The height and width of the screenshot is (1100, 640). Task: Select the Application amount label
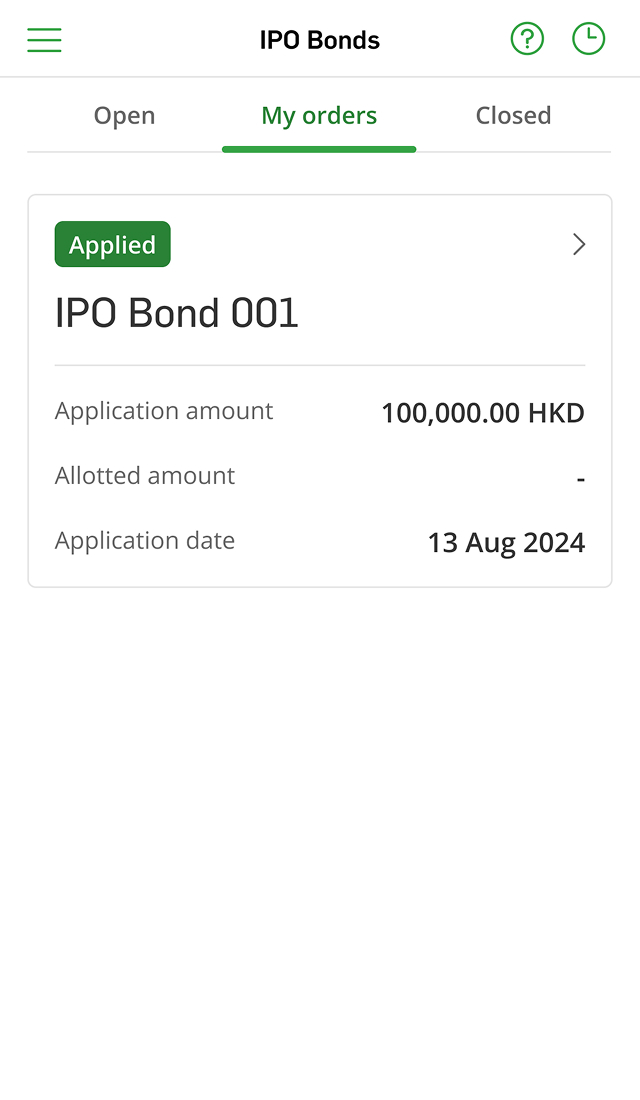pyautogui.click(x=164, y=411)
